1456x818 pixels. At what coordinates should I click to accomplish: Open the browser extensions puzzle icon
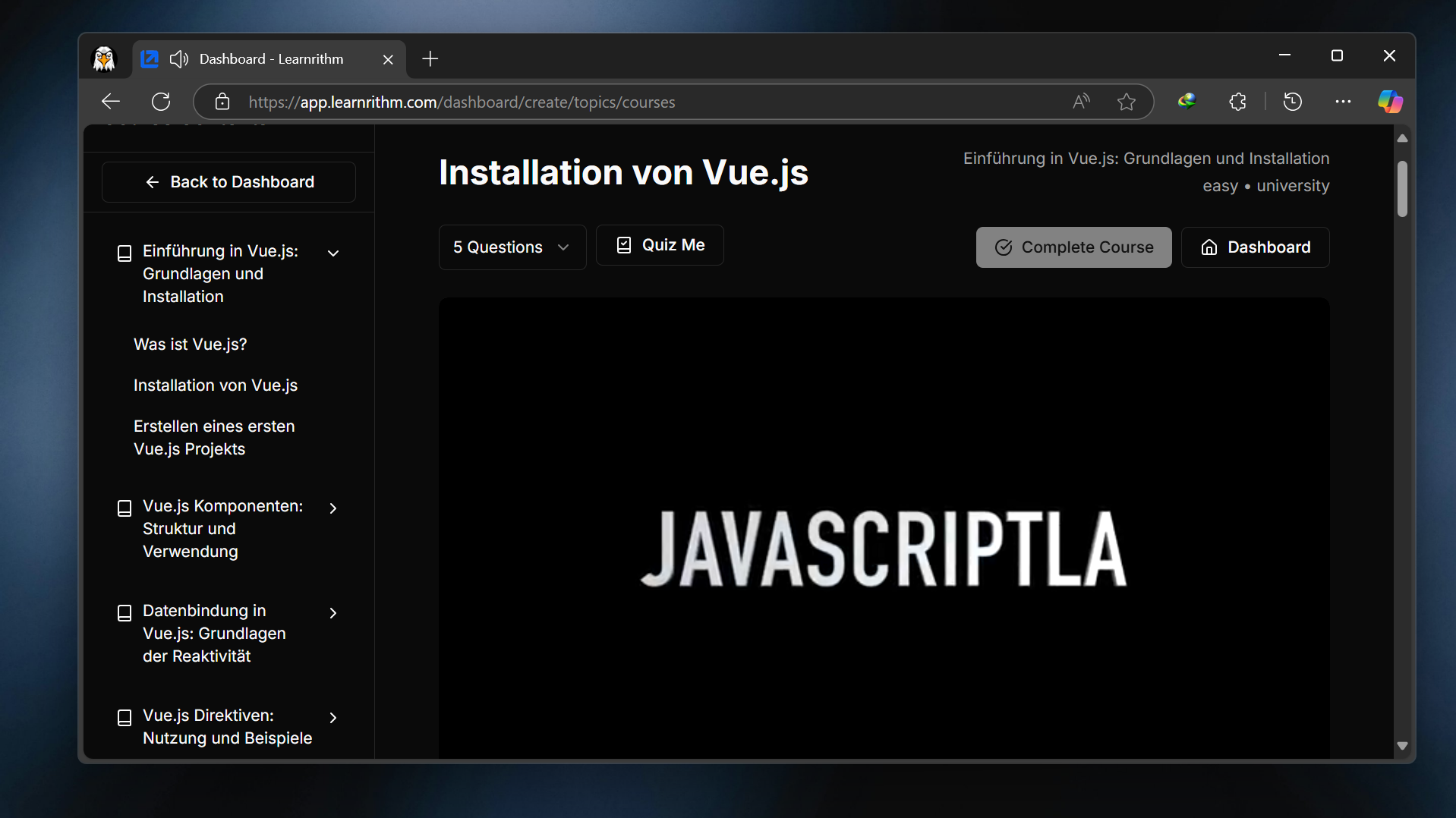(1238, 102)
